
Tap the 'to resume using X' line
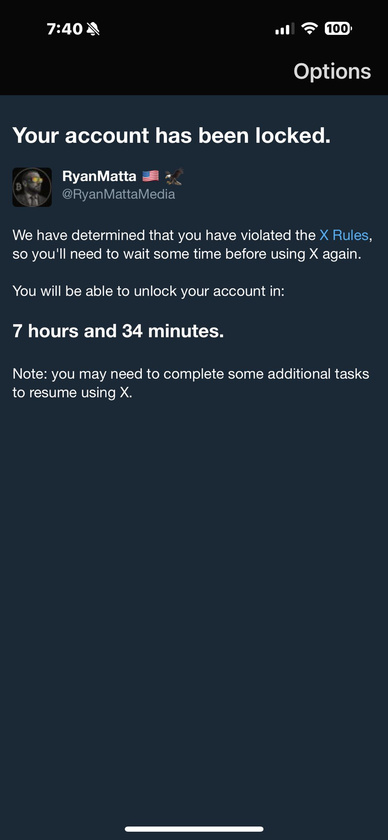72,392
